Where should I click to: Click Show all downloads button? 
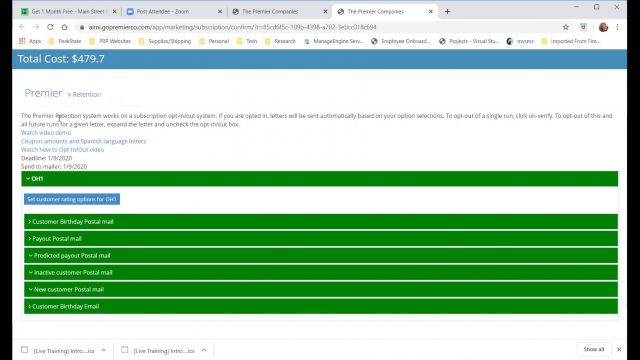pyautogui.click(x=593, y=349)
